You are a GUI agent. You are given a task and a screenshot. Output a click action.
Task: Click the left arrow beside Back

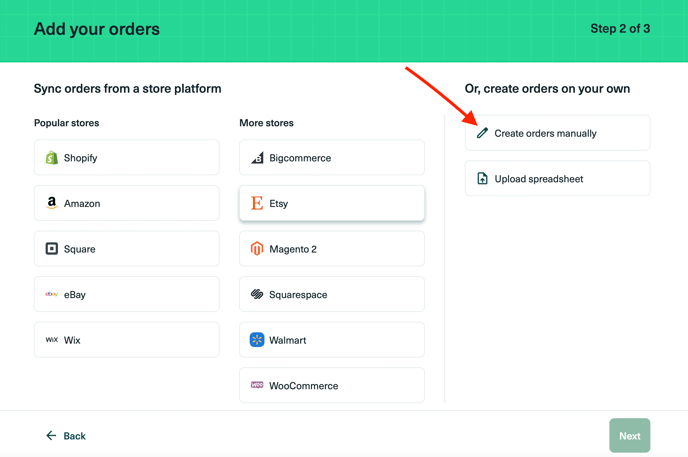pos(51,436)
